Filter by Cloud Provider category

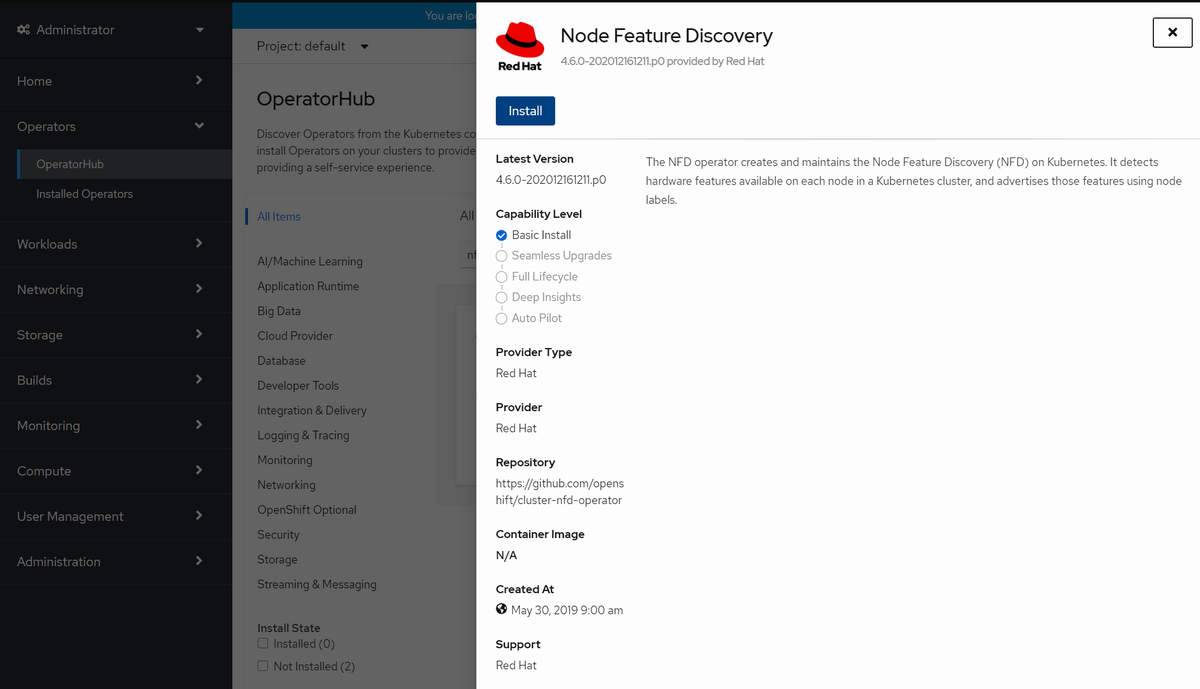pos(295,336)
